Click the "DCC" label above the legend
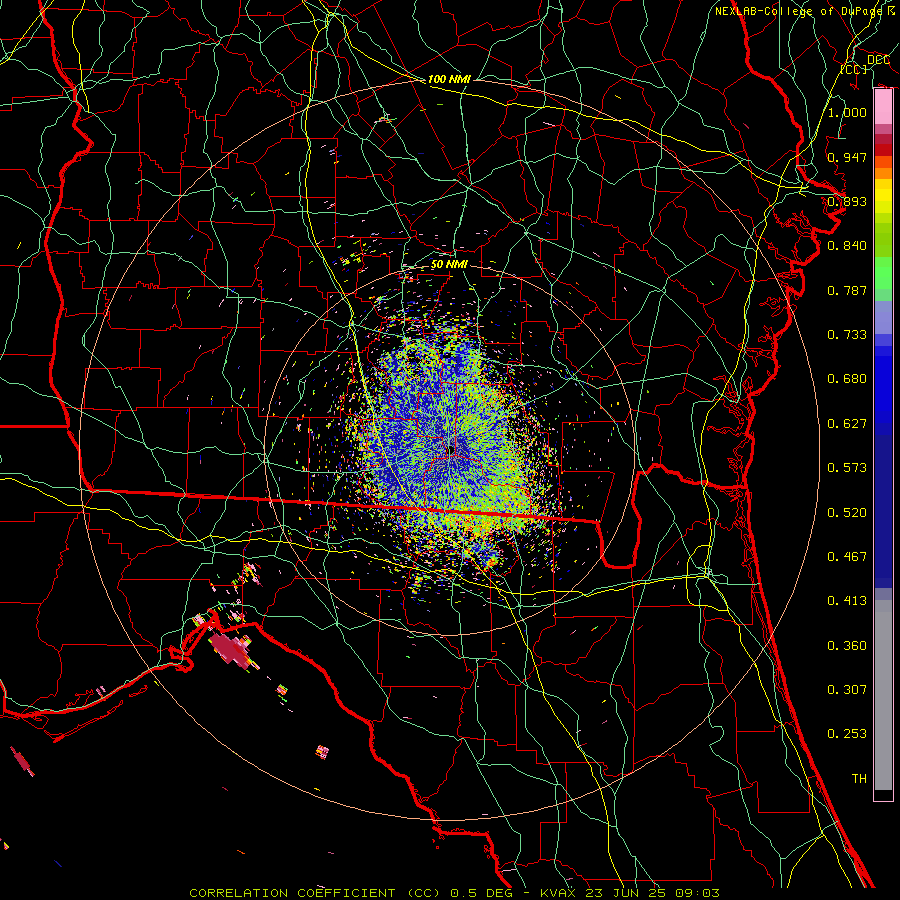The width and height of the screenshot is (900, 900). (878, 60)
